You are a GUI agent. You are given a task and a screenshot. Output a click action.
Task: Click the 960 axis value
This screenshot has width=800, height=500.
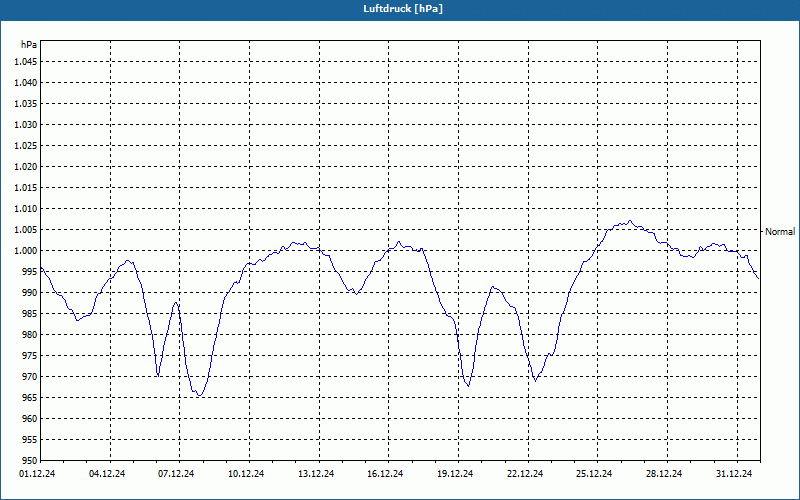tap(30, 418)
